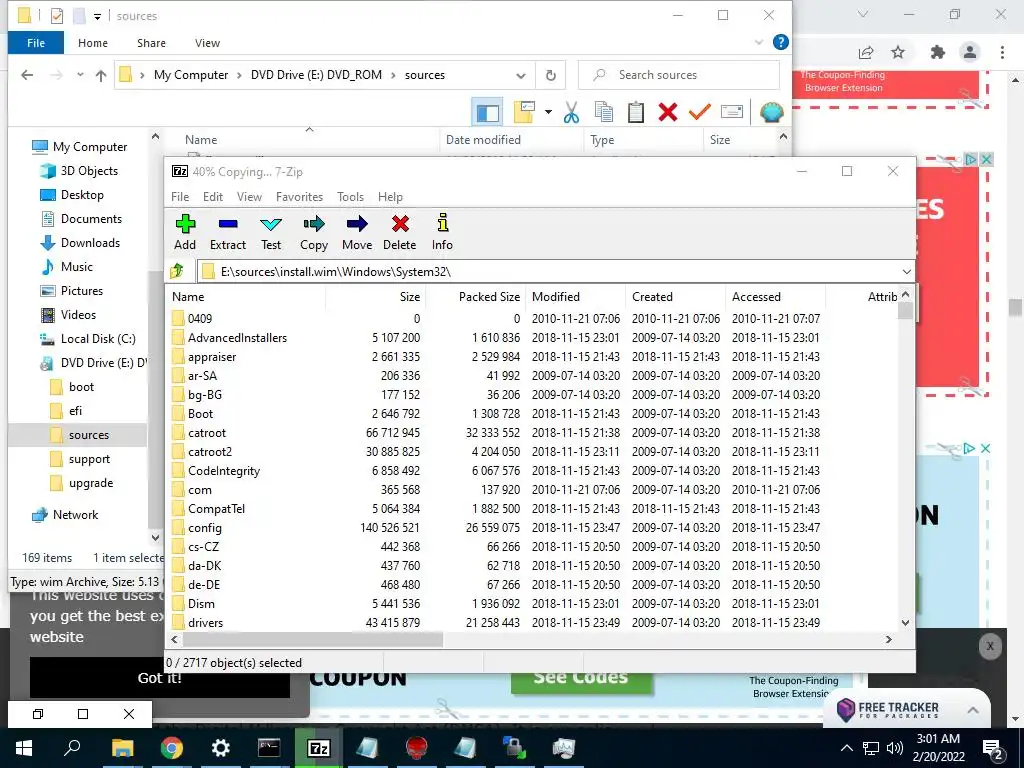Viewport: 1024px width, 768px height.
Task: Select the Downloads folder in Explorer sidebar
Action: [90, 243]
